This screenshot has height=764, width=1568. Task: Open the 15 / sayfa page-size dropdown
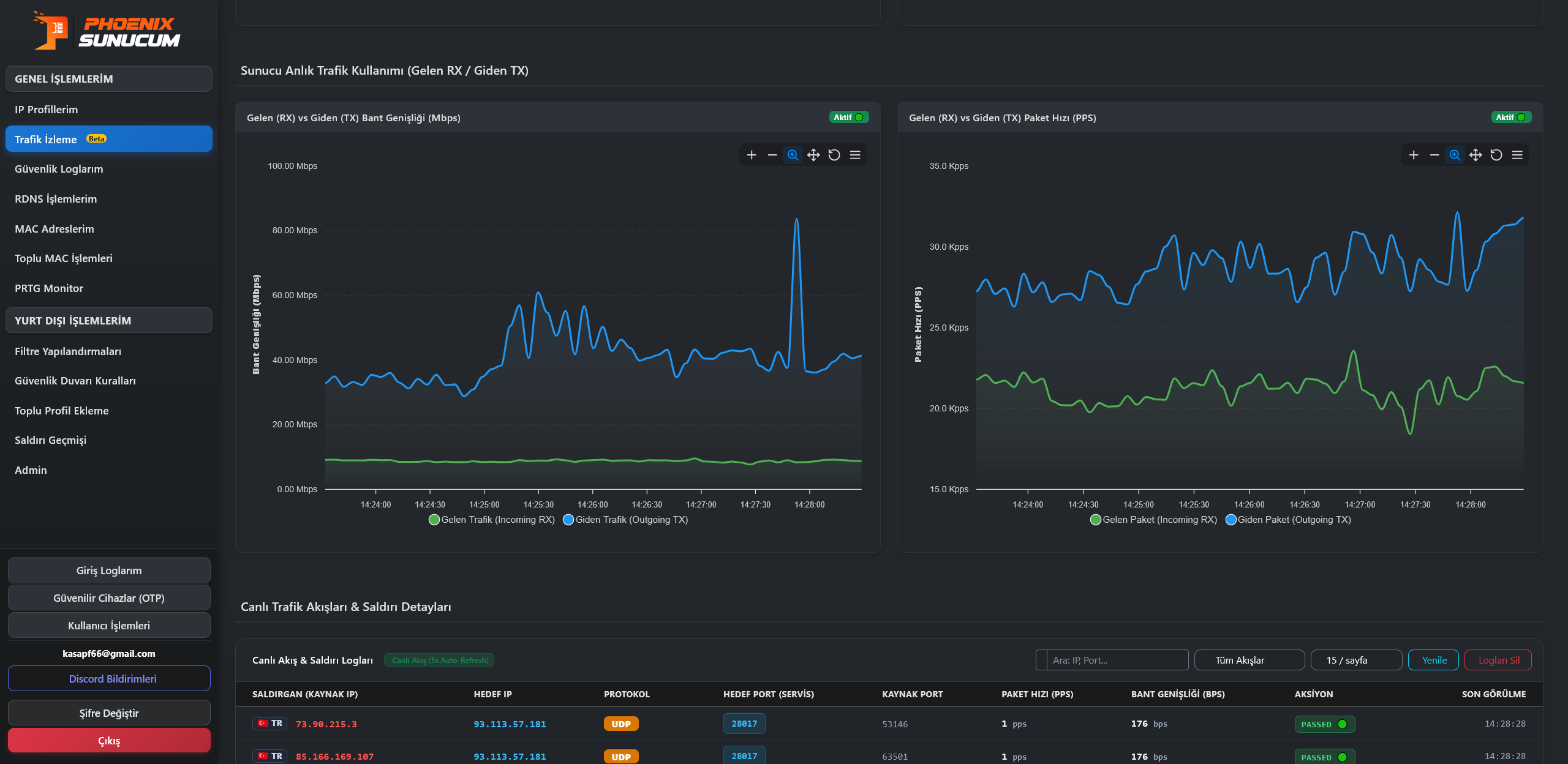[x=1356, y=660]
